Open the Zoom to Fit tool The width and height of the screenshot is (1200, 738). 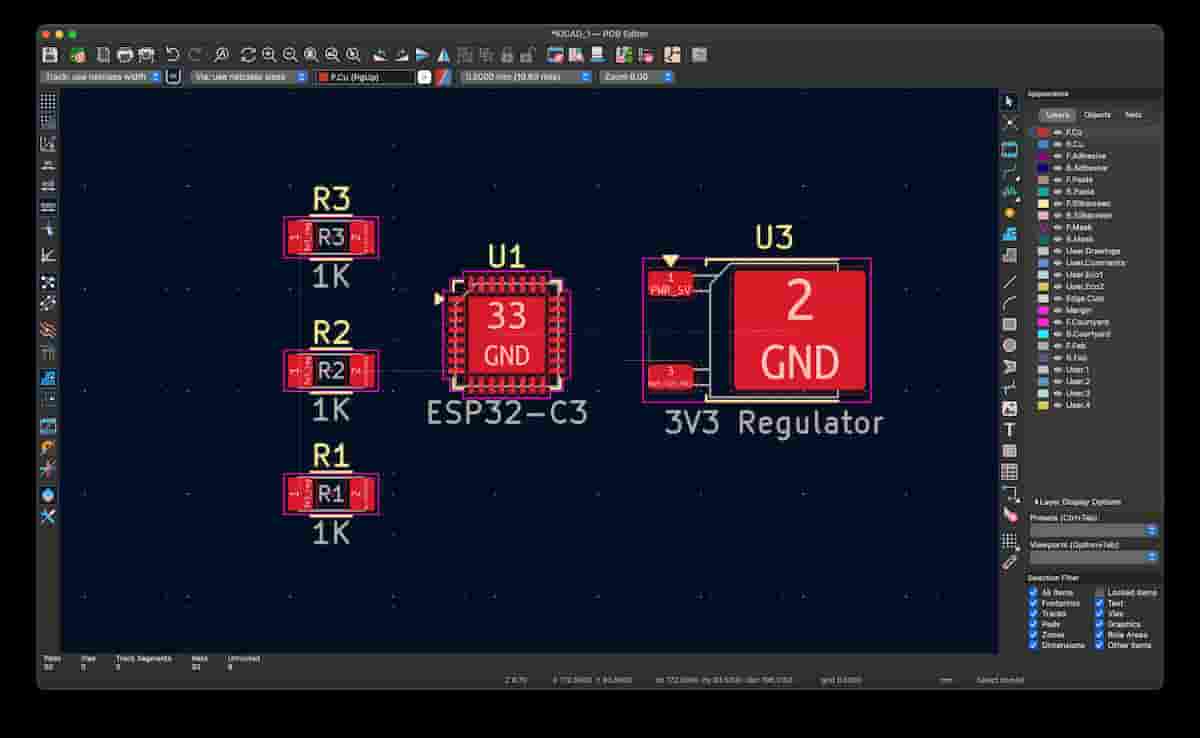tap(312, 55)
